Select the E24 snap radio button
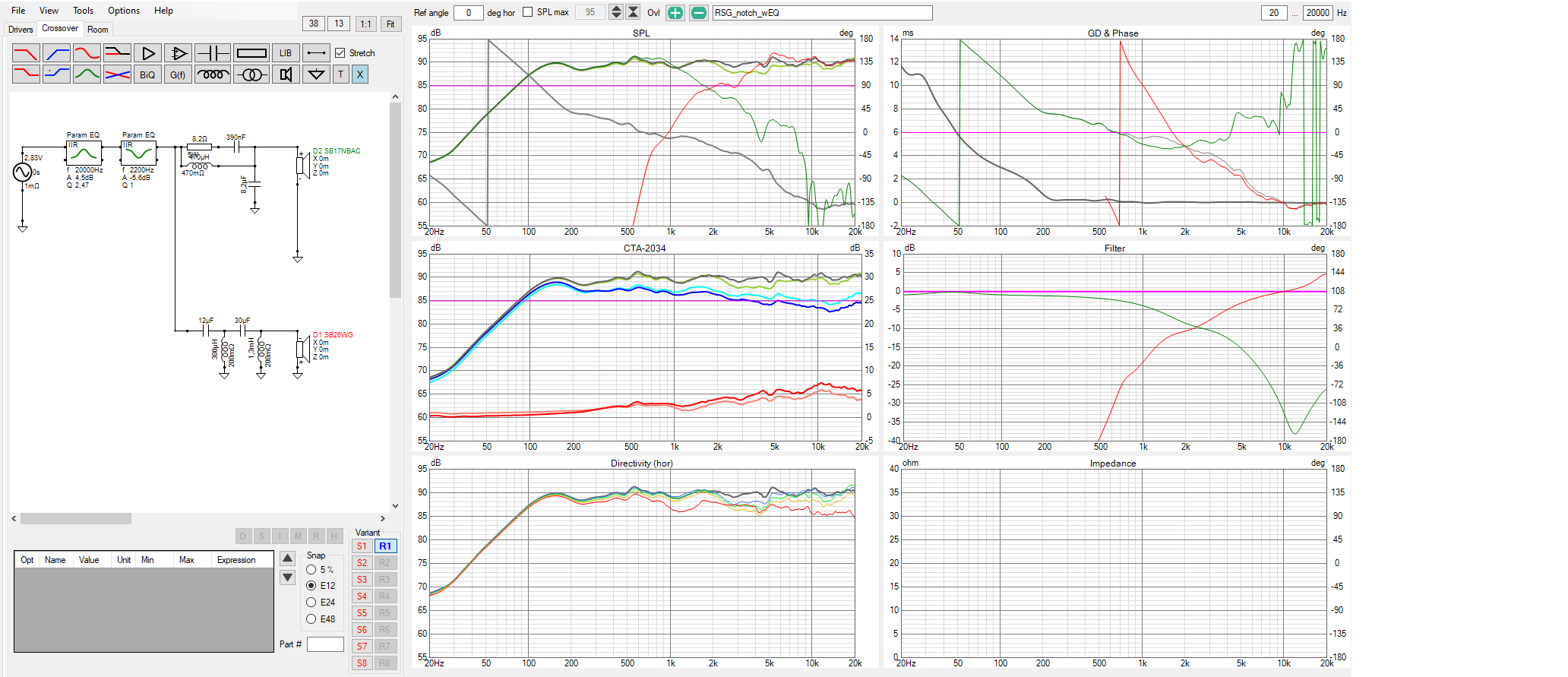The image size is (1568, 677). click(311, 603)
